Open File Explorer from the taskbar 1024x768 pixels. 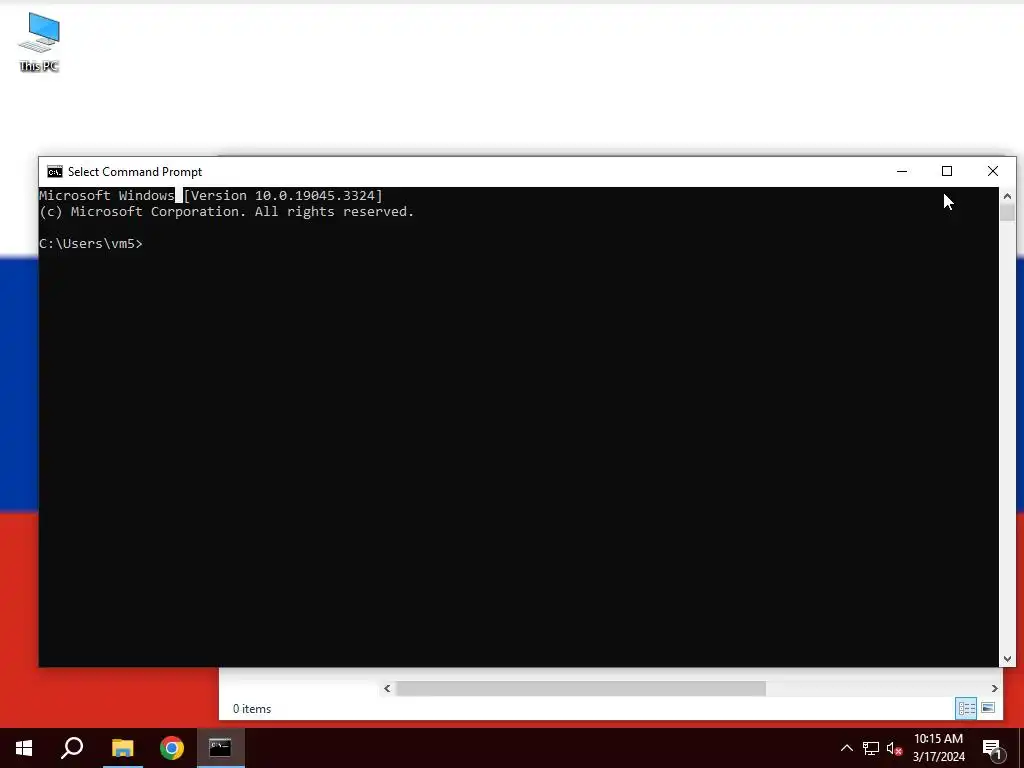[122, 748]
